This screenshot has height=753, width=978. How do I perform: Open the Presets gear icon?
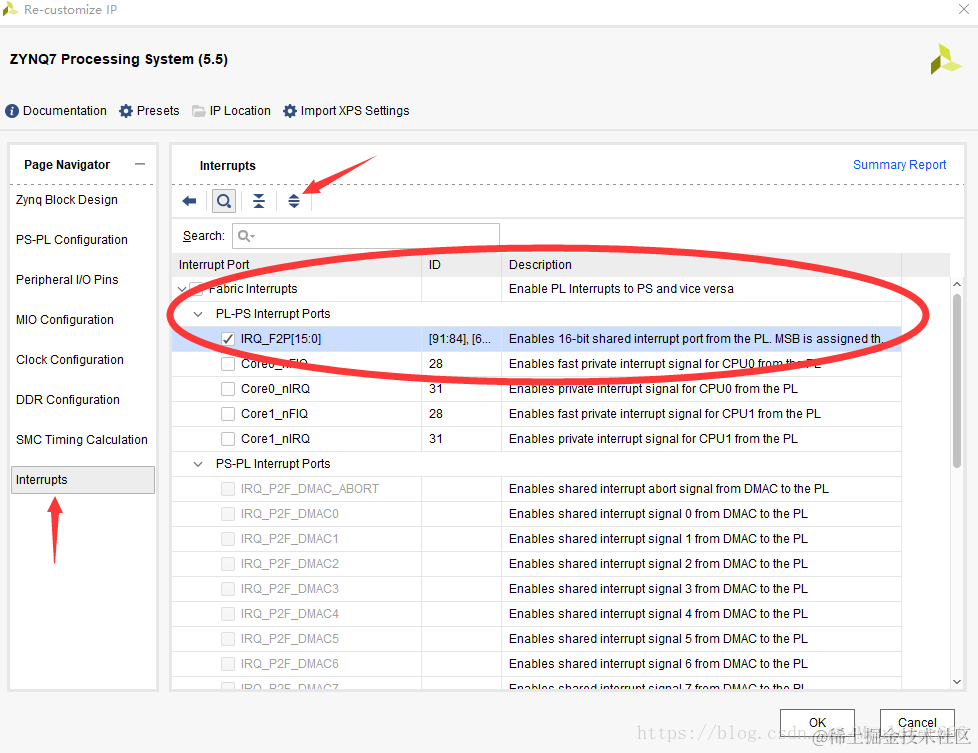(x=126, y=111)
